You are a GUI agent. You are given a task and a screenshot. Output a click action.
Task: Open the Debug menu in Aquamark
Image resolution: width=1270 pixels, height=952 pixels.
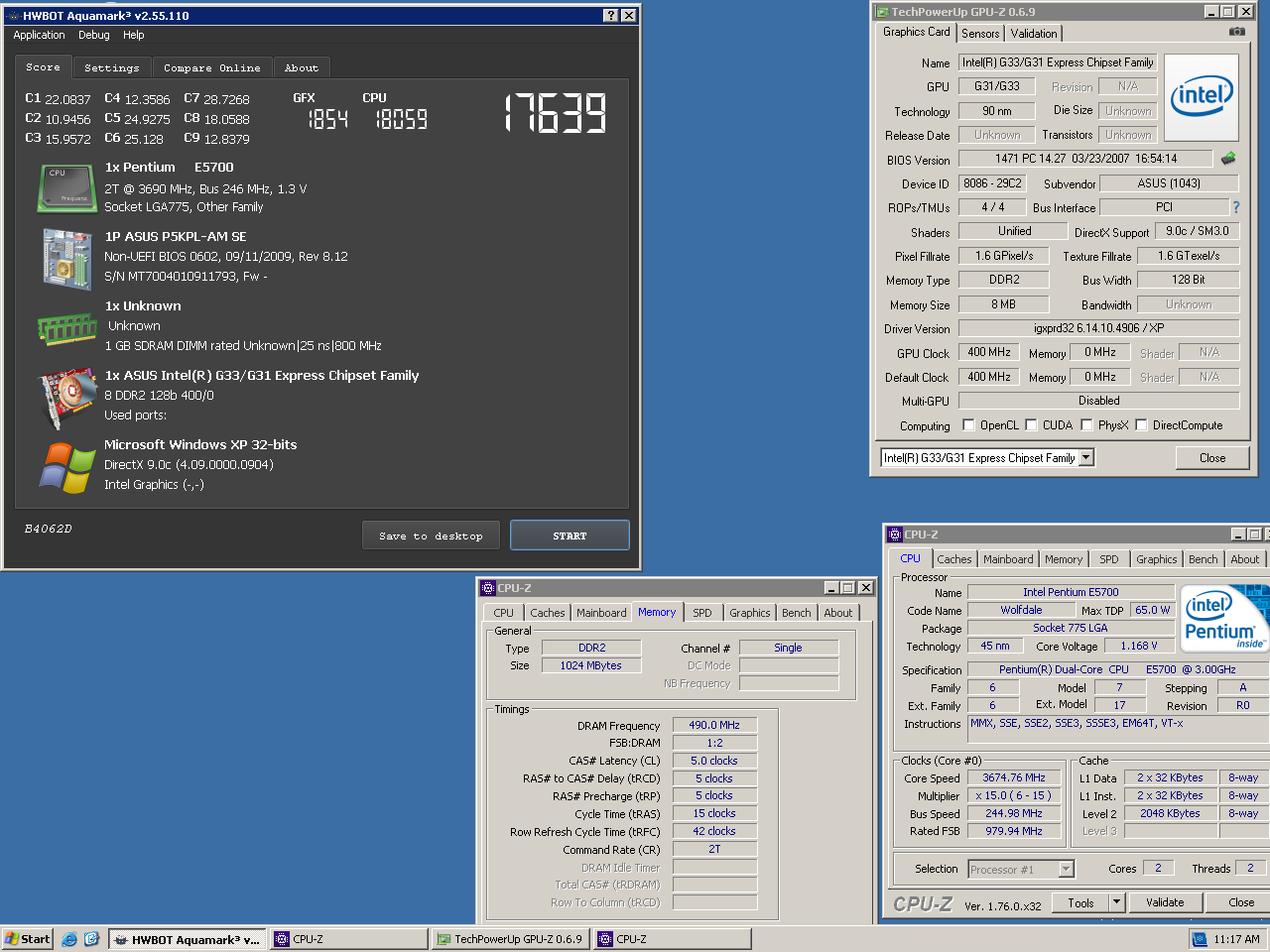pyautogui.click(x=94, y=35)
